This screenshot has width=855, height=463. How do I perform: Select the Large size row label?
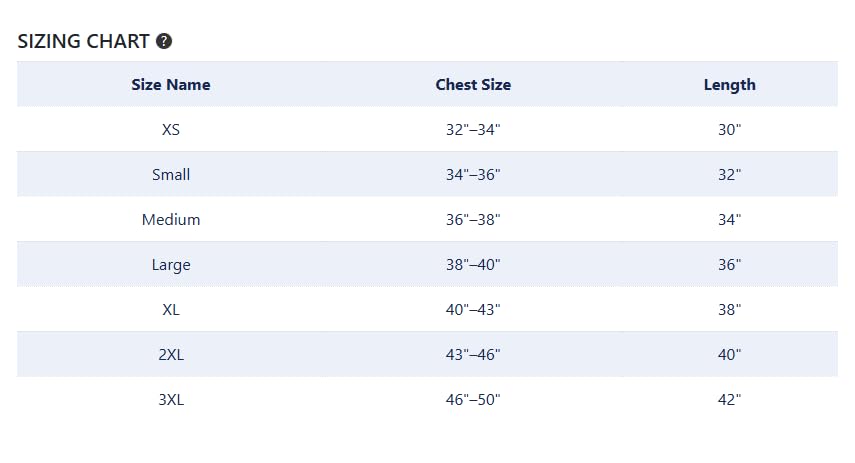[x=171, y=265]
